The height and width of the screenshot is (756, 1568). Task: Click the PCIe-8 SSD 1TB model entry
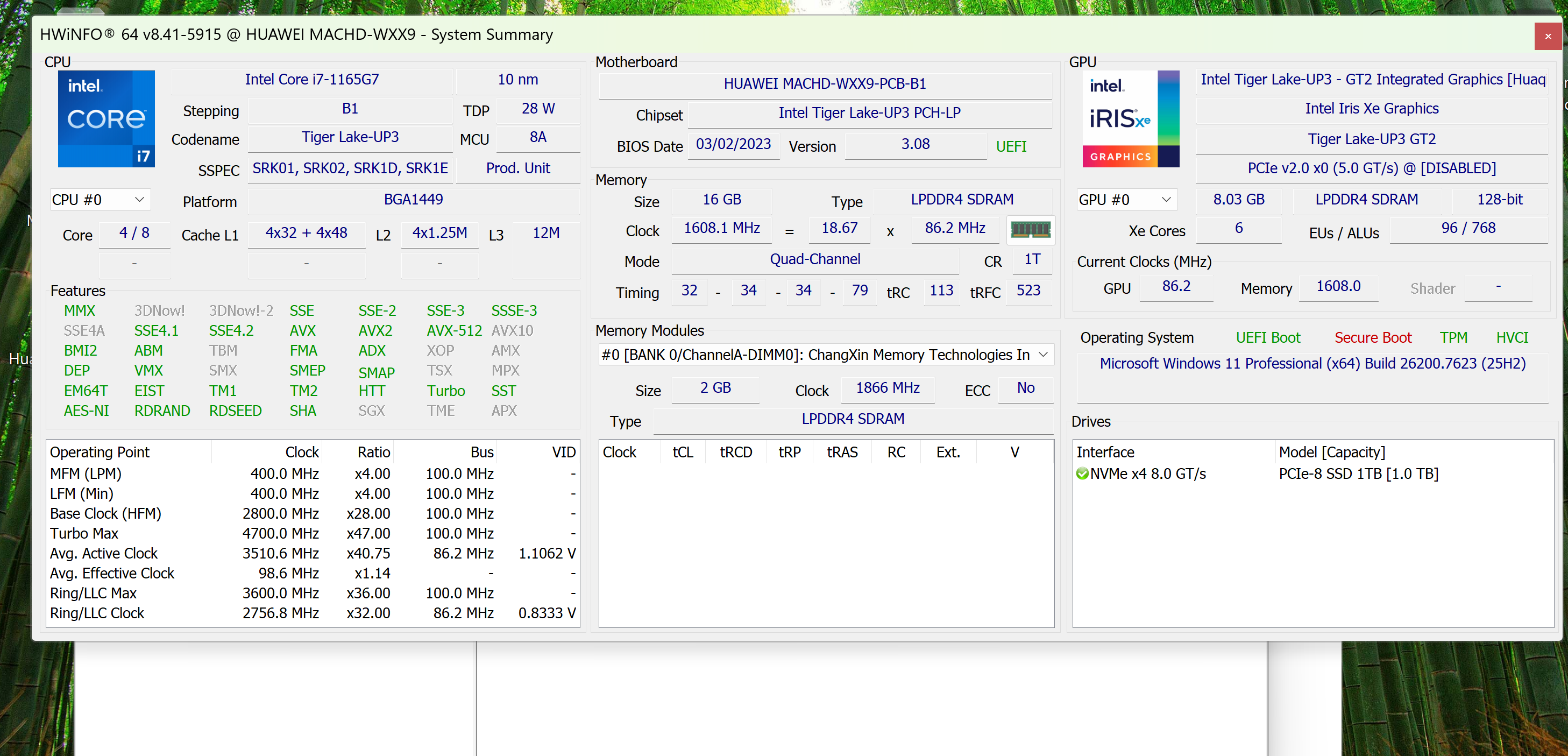(x=1359, y=474)
